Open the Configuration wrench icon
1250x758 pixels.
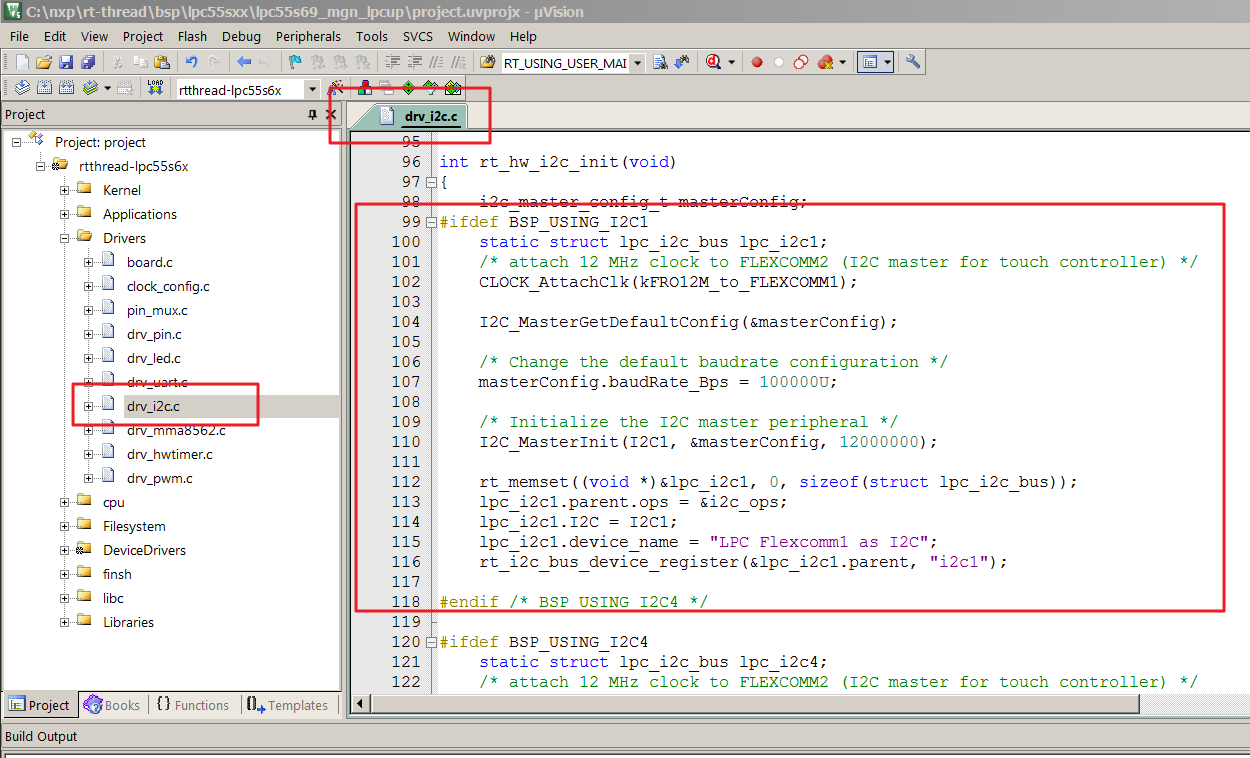pos(913,62)
